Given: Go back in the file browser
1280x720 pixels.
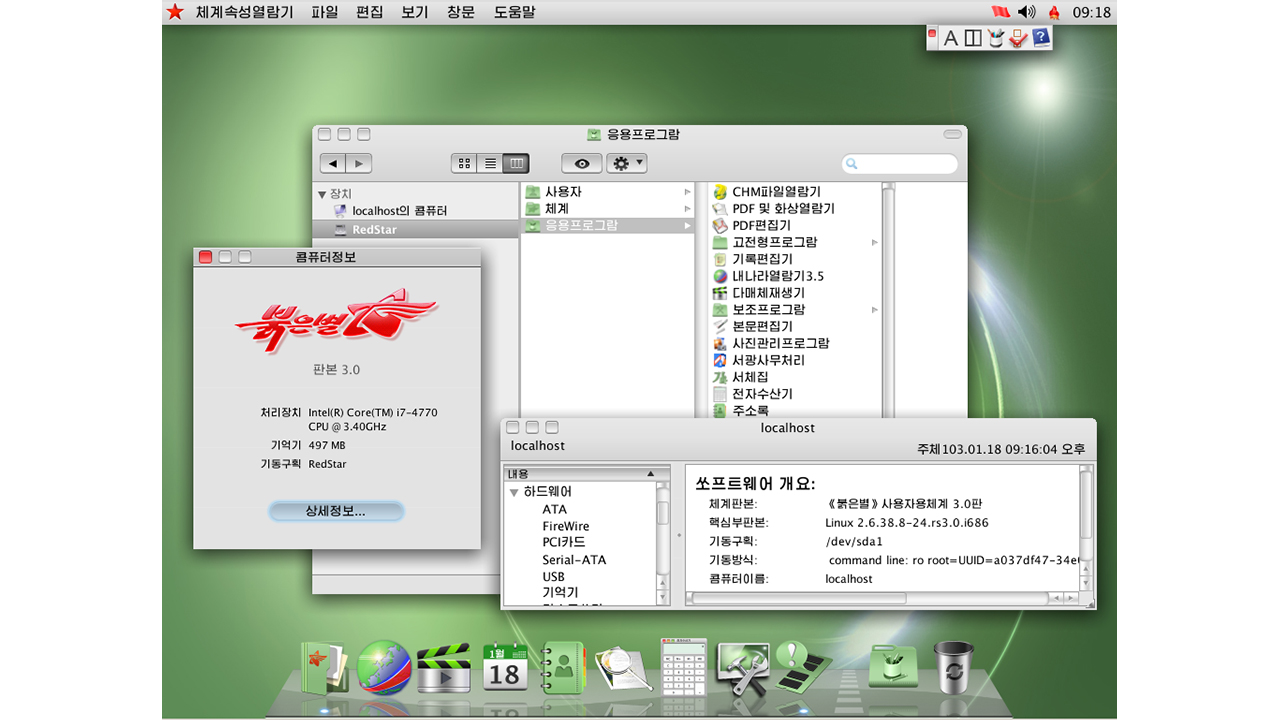Looking at the screenshot, I should (333, 163).
